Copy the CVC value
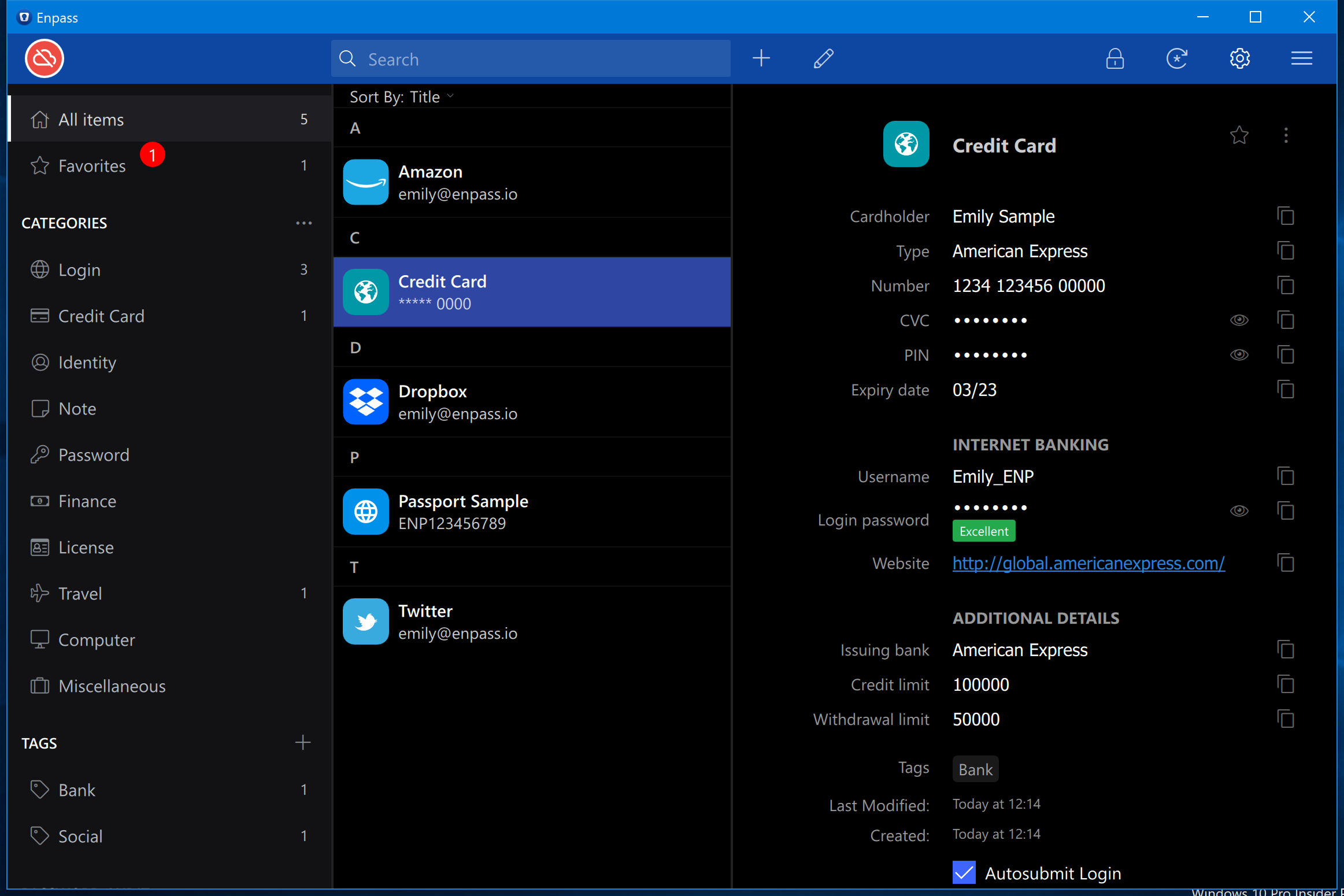 [1286, 320]
